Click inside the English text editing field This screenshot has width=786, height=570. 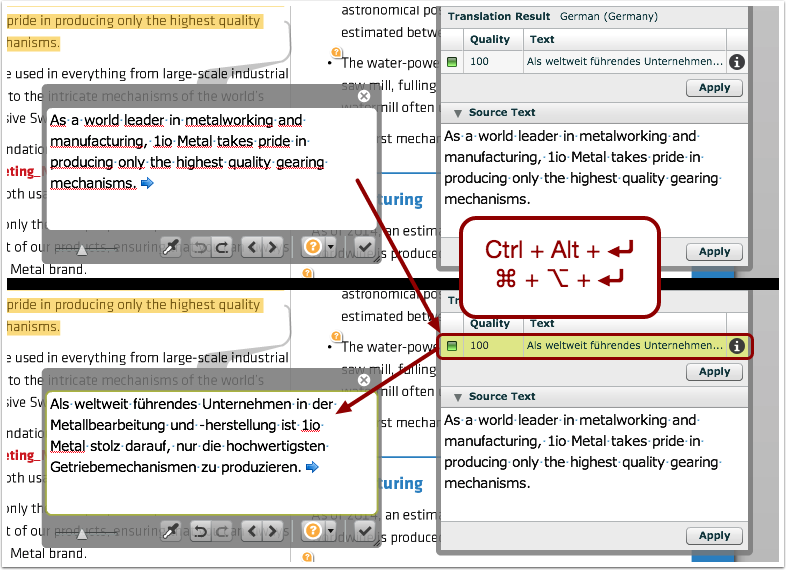pyautogui.click(x=212, y=169)
